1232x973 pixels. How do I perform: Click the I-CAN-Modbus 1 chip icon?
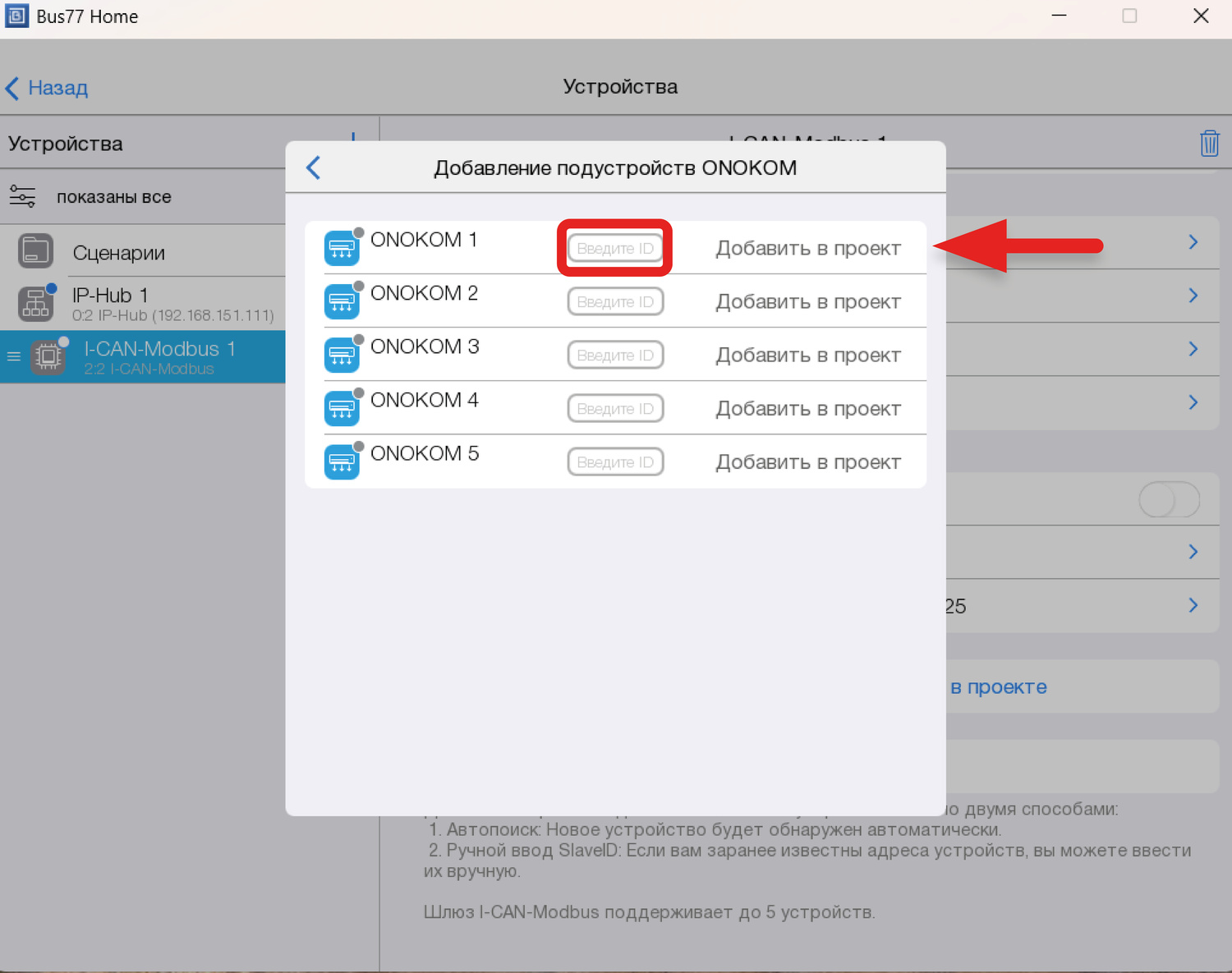tap(48, 356)
